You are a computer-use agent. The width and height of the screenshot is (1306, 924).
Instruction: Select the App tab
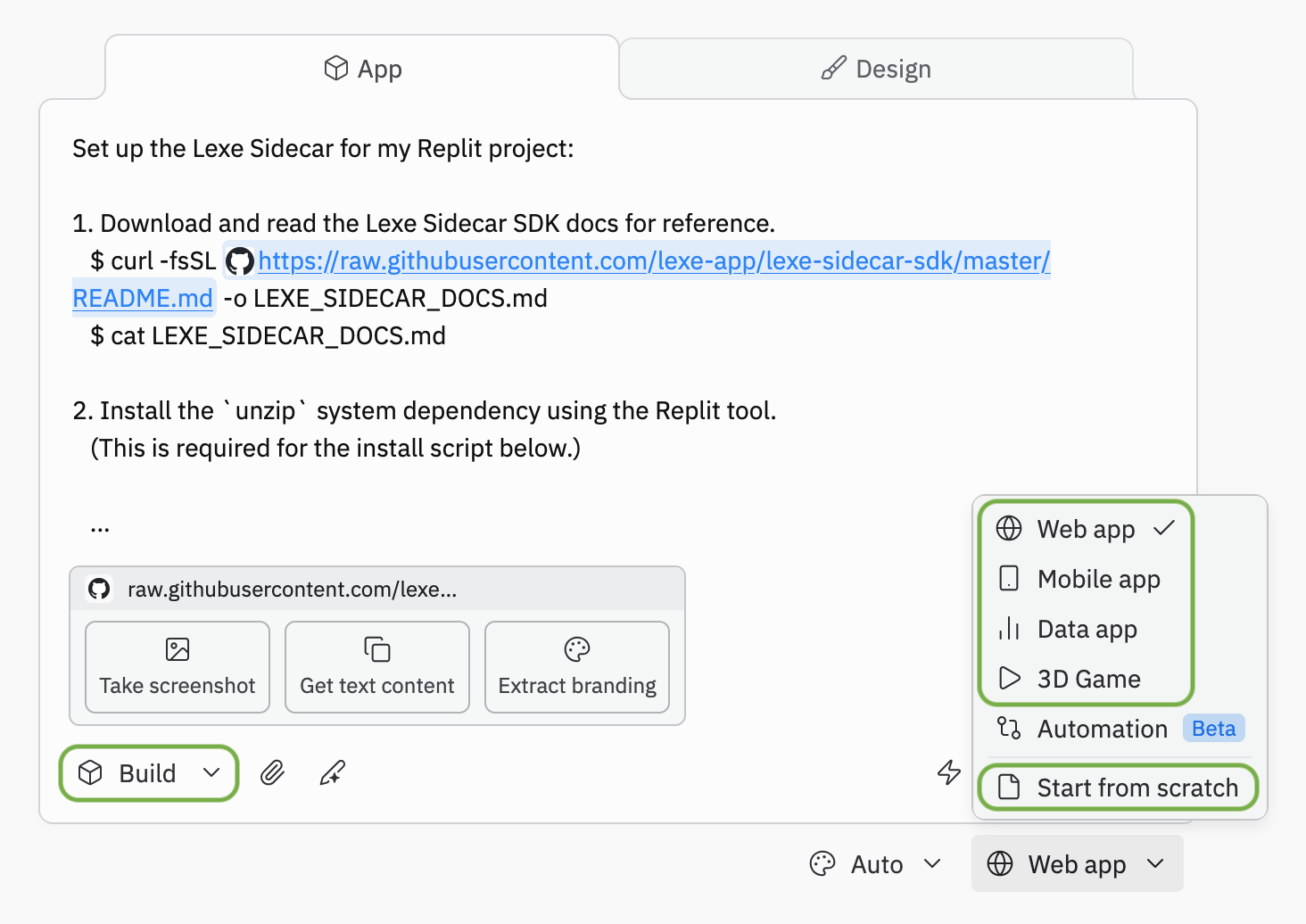point(362,69)
